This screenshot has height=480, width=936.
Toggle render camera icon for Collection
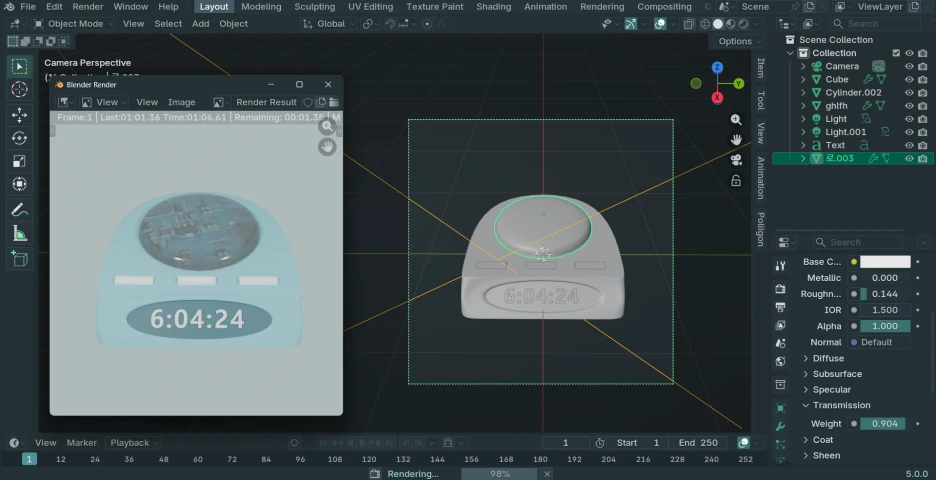(923, 53)
